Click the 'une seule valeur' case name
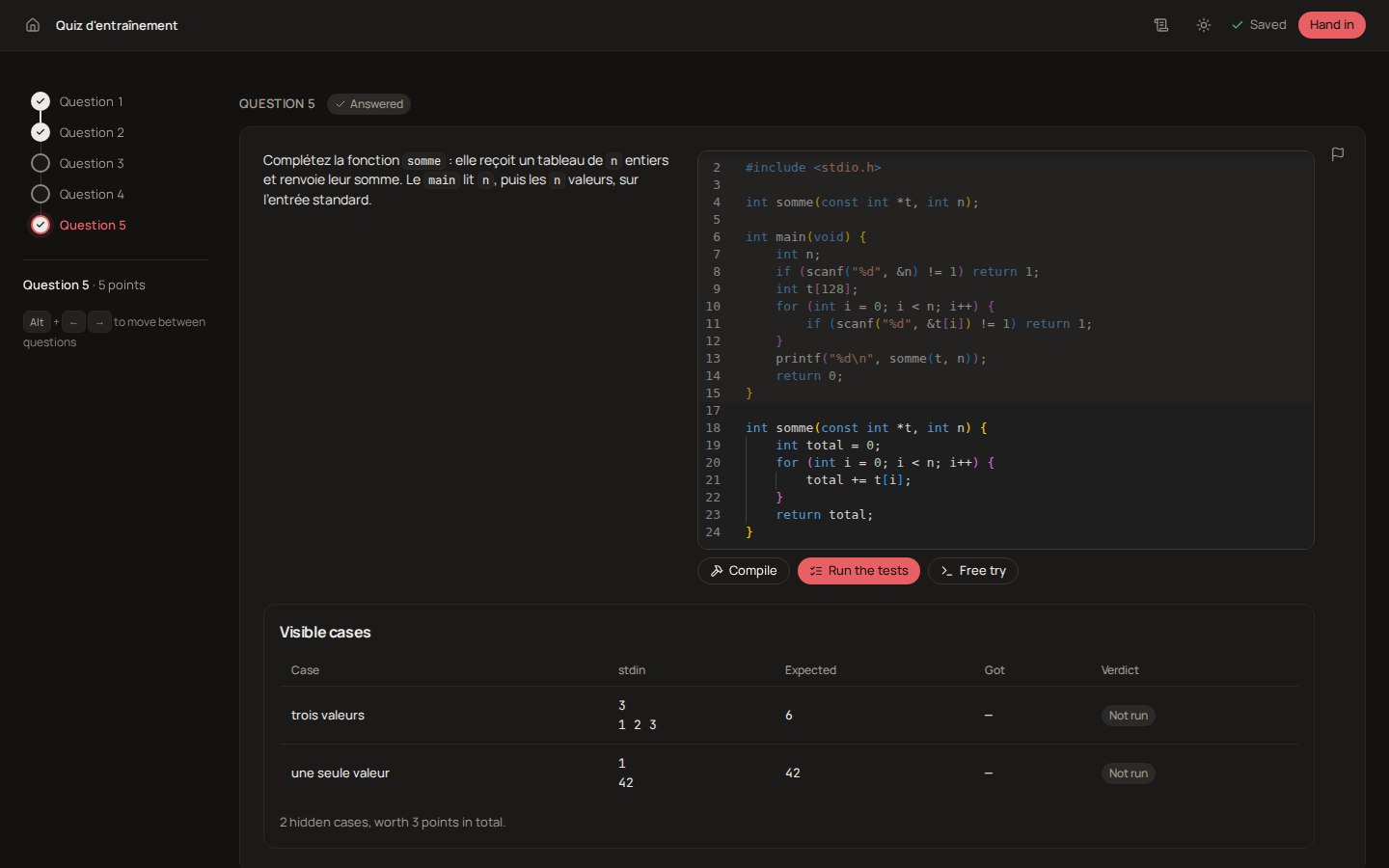Viewport: 1389px width, 868px height. point(340,773)
